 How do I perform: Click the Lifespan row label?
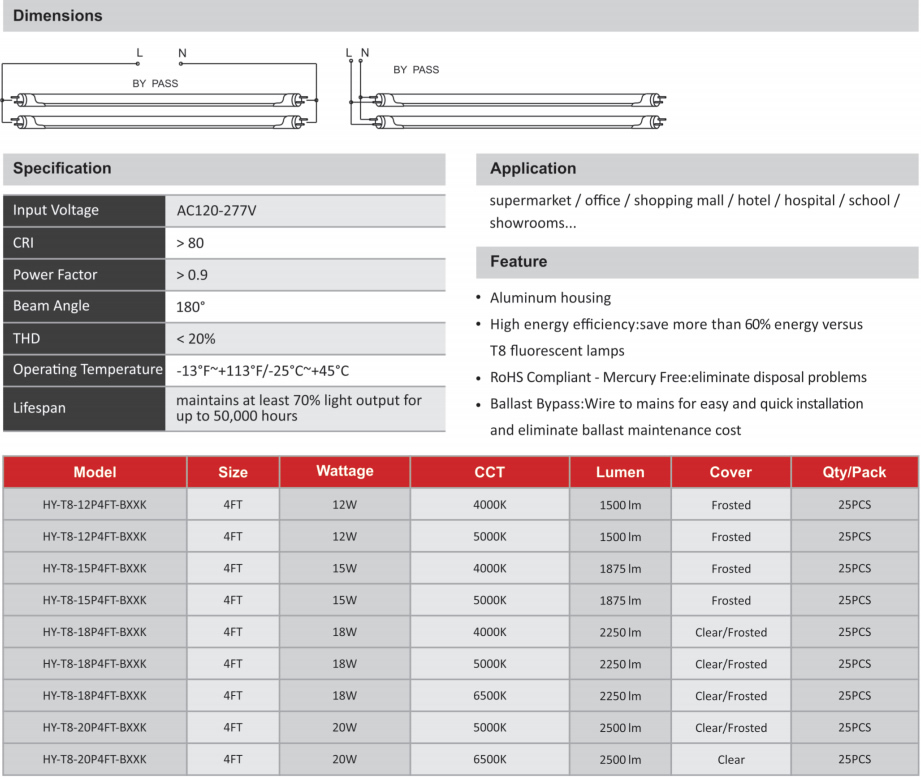click(39, 408)
